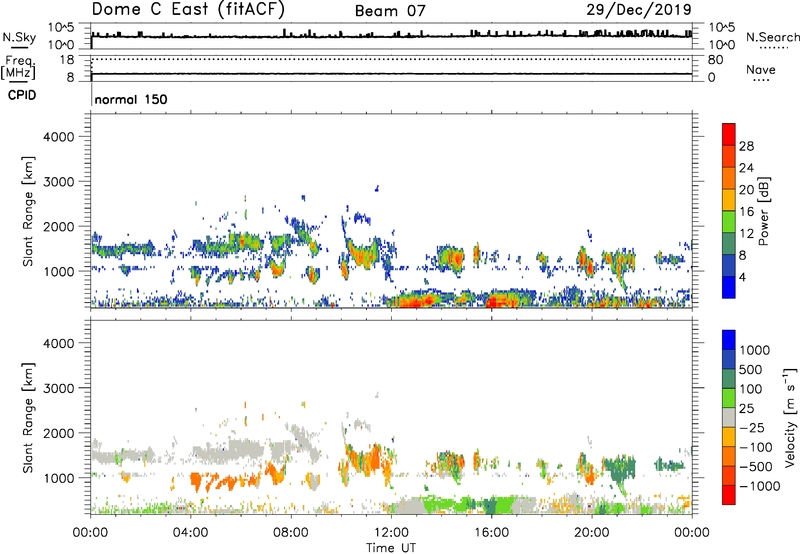Click light green 25–100 Velocity bar segment
Screen dimensions: 800x554
(729, 398)
